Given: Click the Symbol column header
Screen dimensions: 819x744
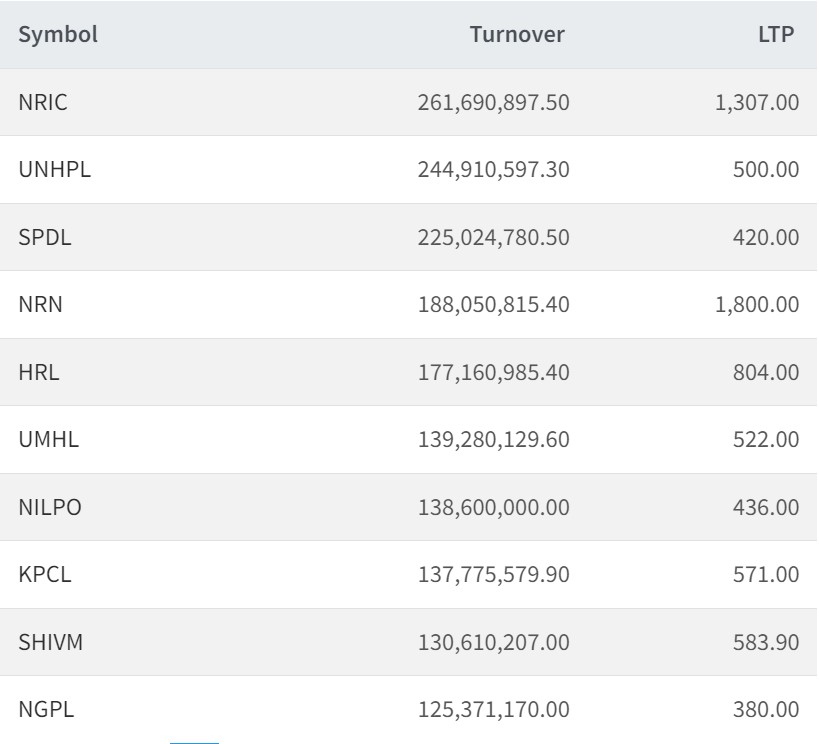Looking at the screenshot, I should 58,35.
